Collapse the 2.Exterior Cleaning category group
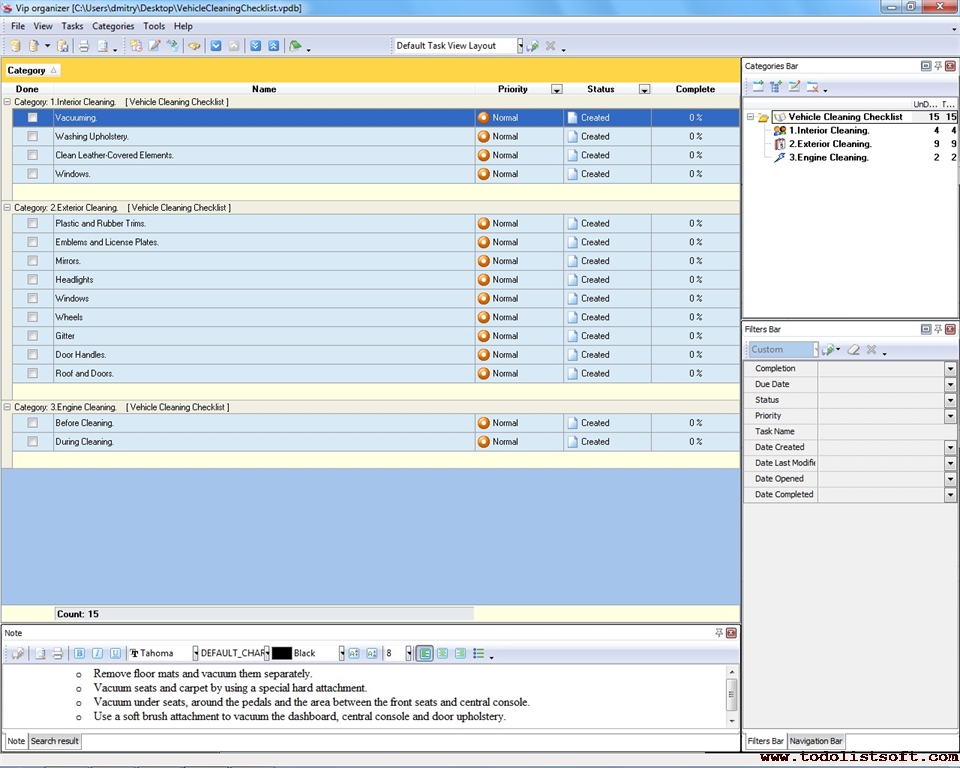The image size is (960, 768). pyautogui.click(x=8, y=208)
